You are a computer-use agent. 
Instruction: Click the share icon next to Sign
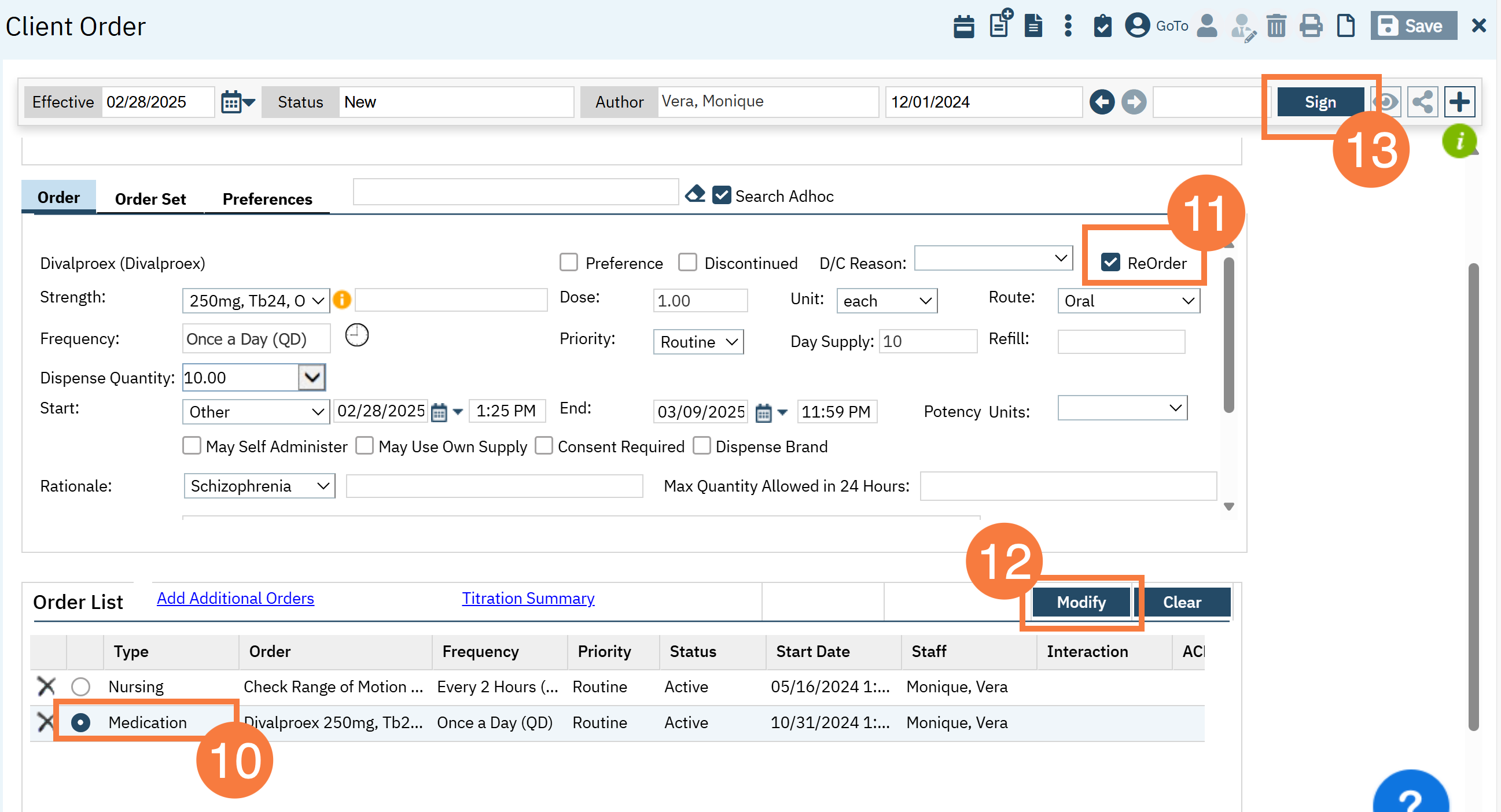pyautogui.click(x=1422, y=102)
